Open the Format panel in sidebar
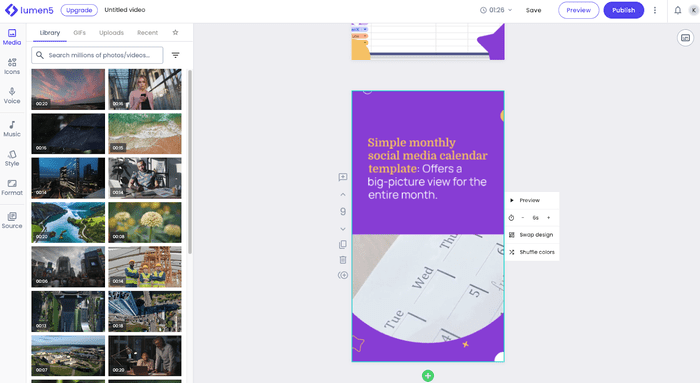 pyautogui.click(x=12, y=187)
